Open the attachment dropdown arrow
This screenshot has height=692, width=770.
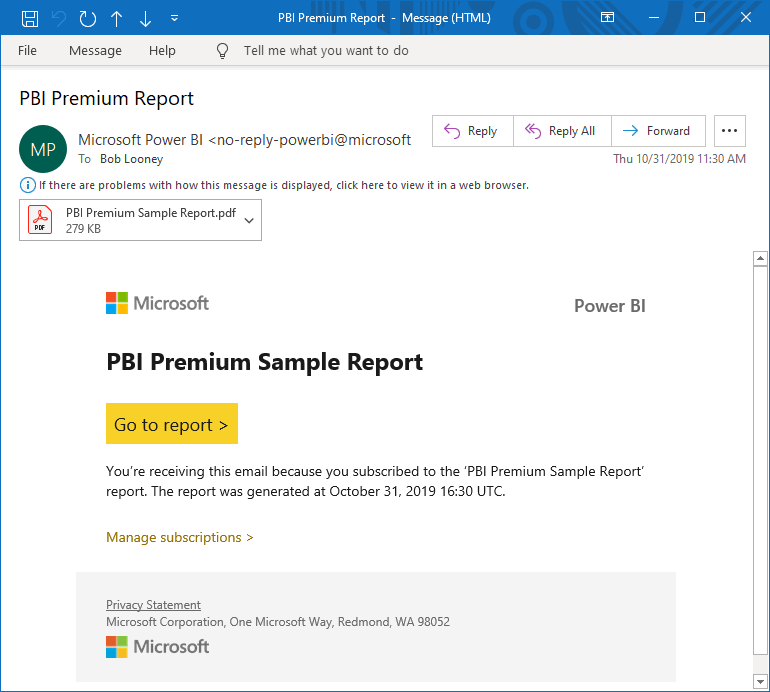pos(249,220)
